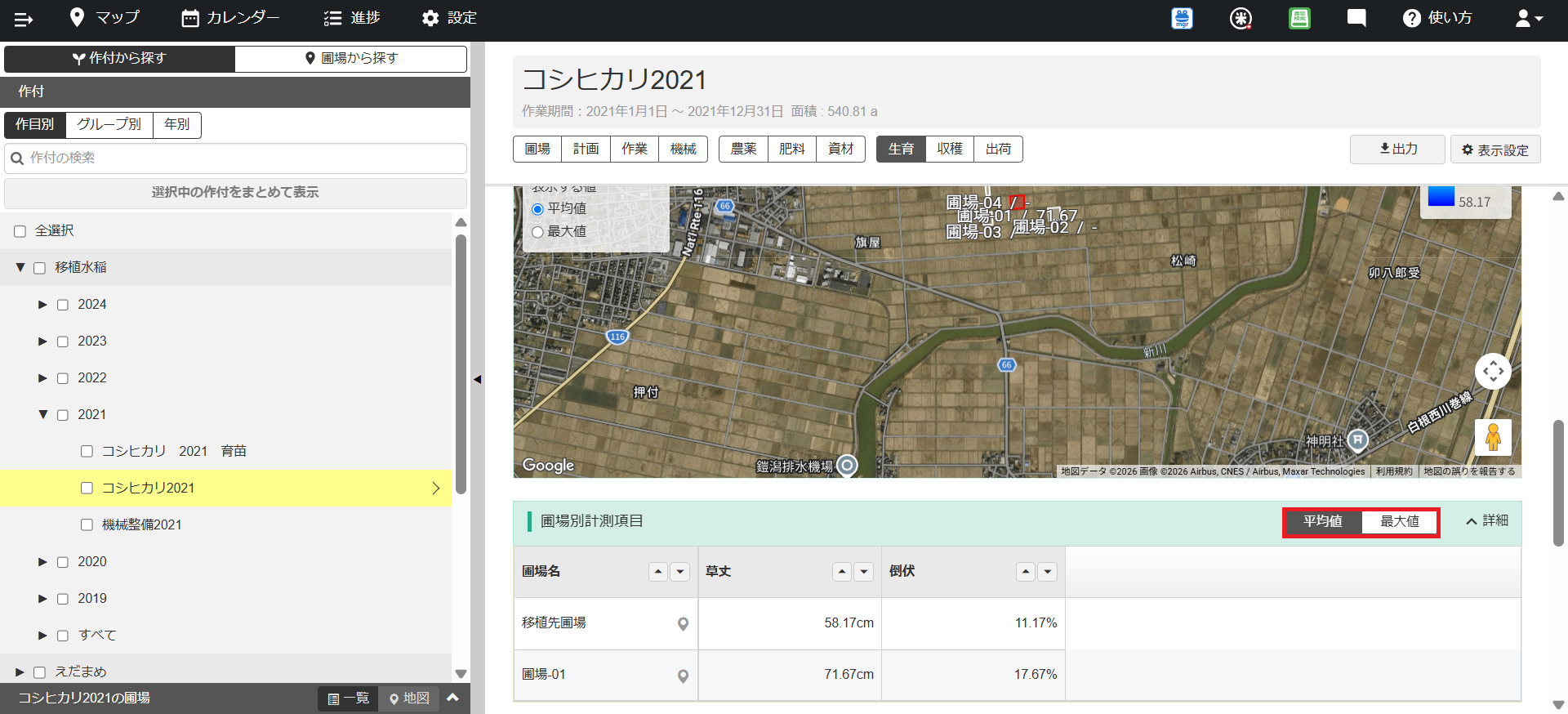The image size is (1568, 714).
Task: Click the map pan control circle
Action: [1493, 372]
